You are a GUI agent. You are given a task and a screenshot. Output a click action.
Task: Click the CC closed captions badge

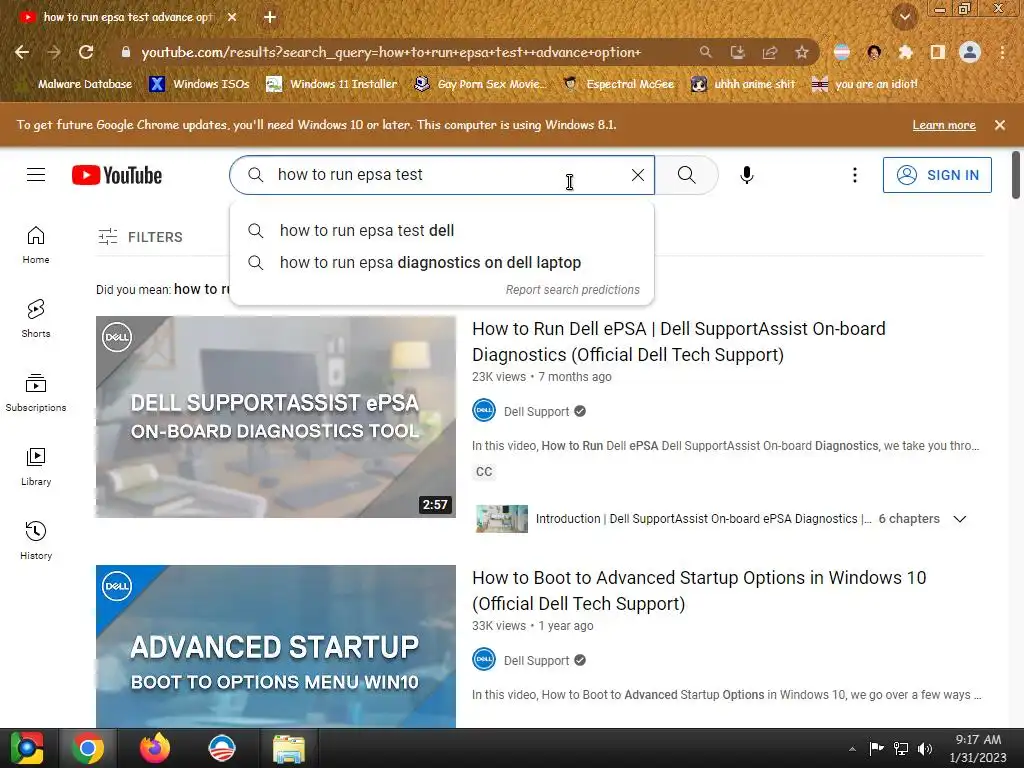(484, 472)
